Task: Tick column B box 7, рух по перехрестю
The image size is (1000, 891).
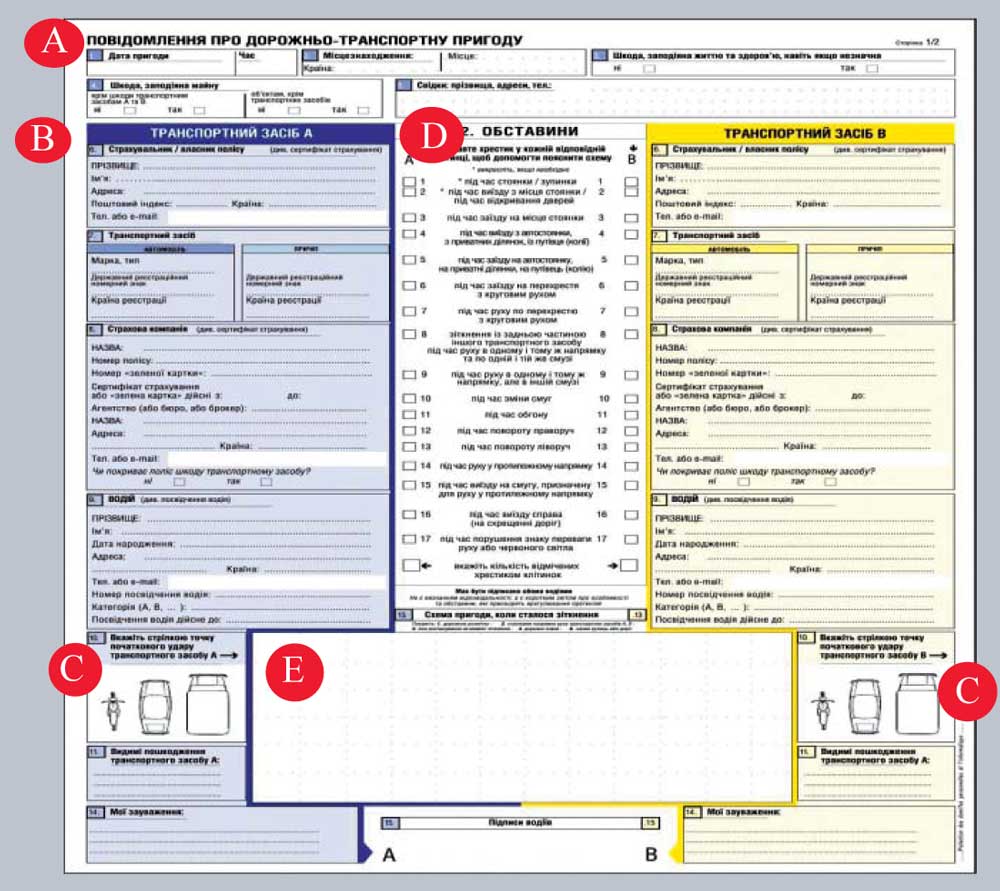Action: 631,311
